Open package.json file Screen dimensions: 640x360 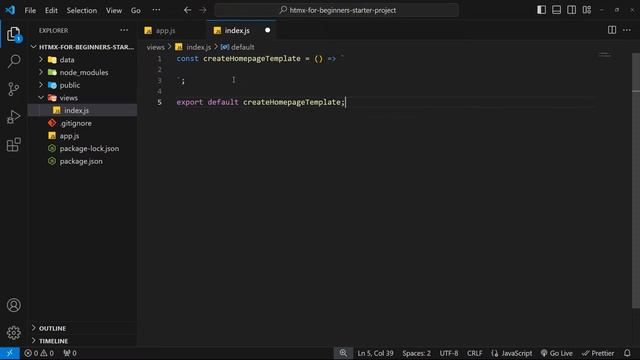(82, 161)
